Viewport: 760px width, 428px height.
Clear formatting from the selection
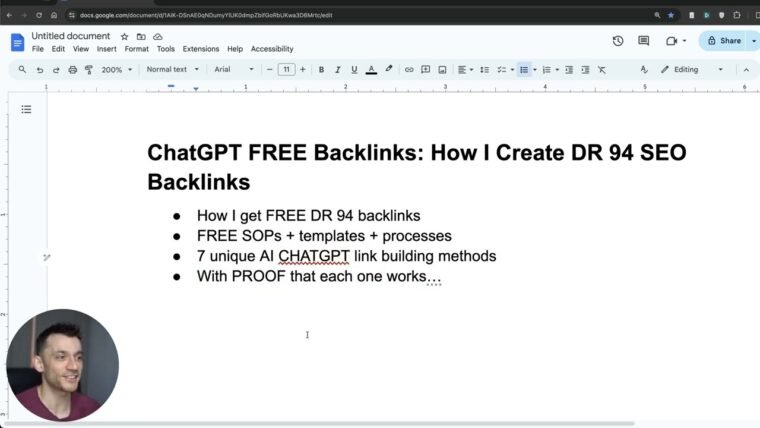[602, 70]
